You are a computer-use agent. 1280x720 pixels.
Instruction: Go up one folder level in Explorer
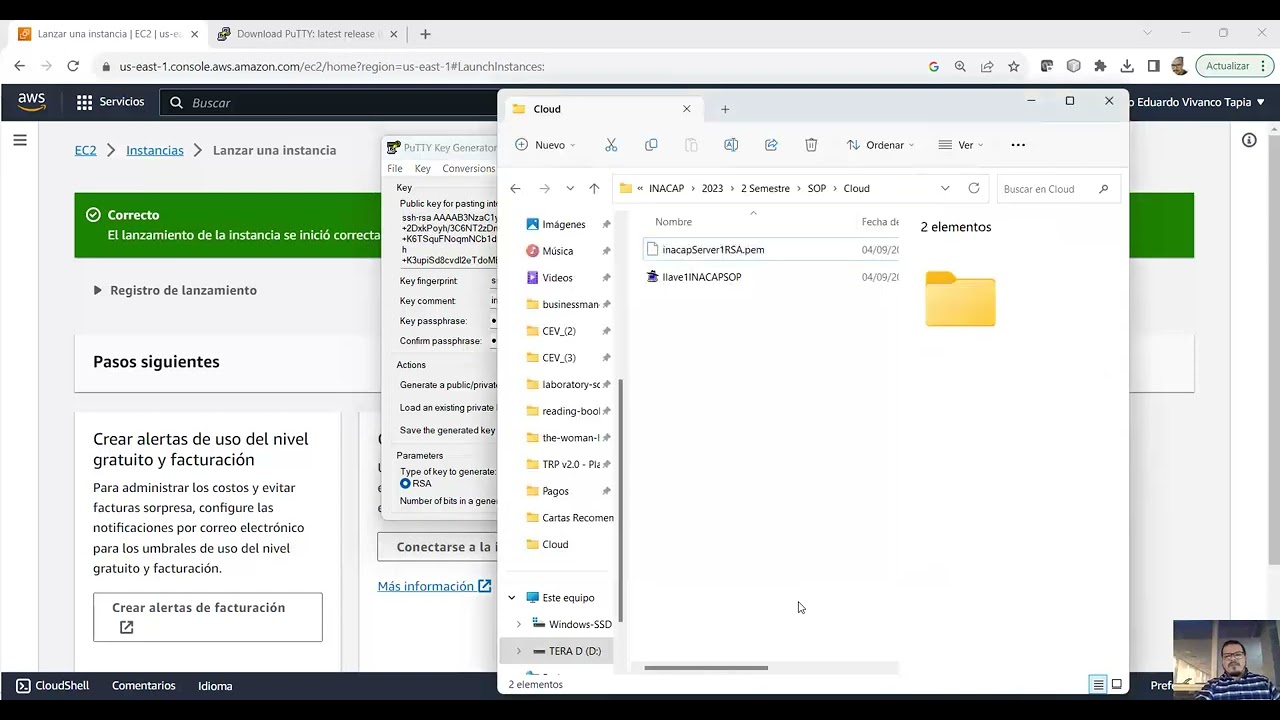click(x=594, y=188)
